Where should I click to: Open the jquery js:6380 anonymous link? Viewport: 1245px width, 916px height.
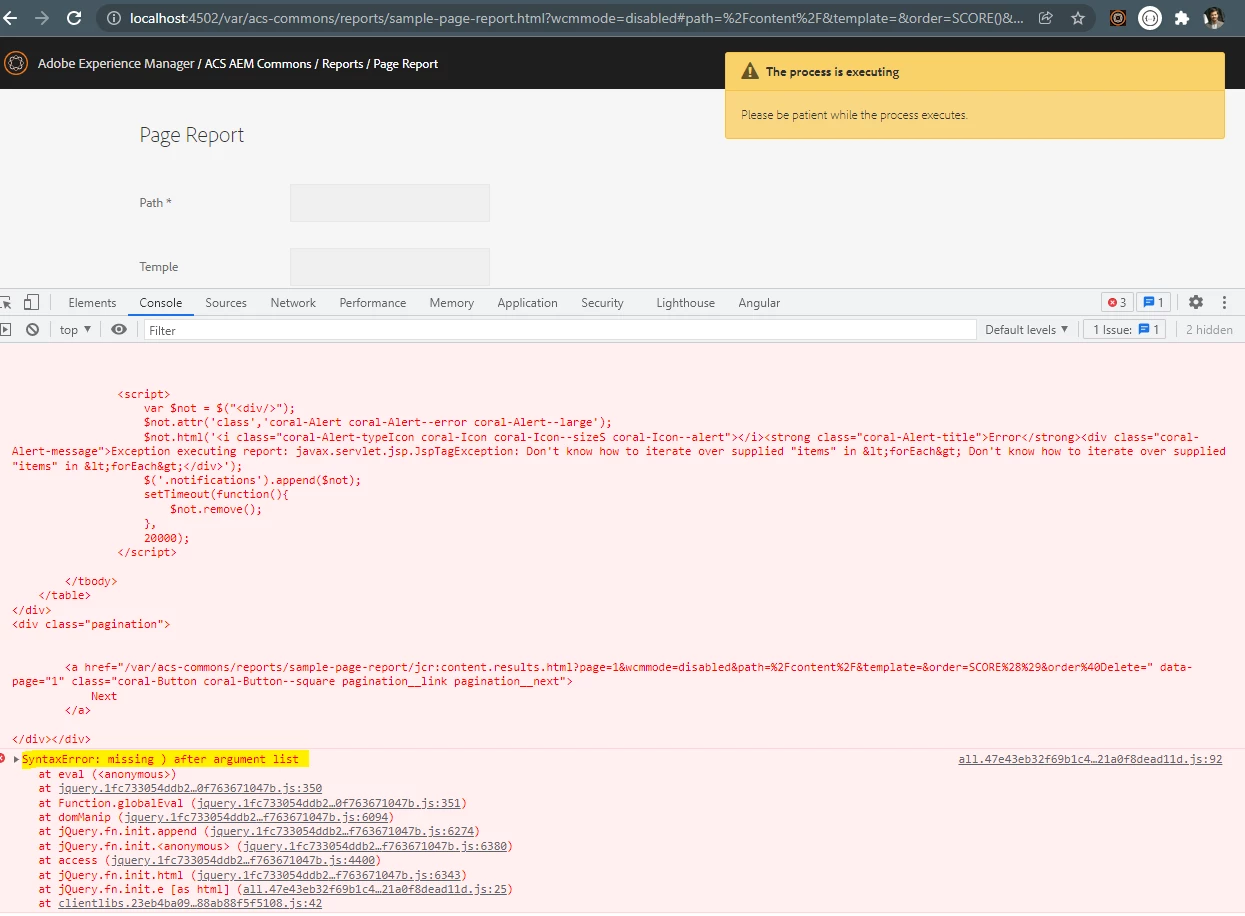374,846
